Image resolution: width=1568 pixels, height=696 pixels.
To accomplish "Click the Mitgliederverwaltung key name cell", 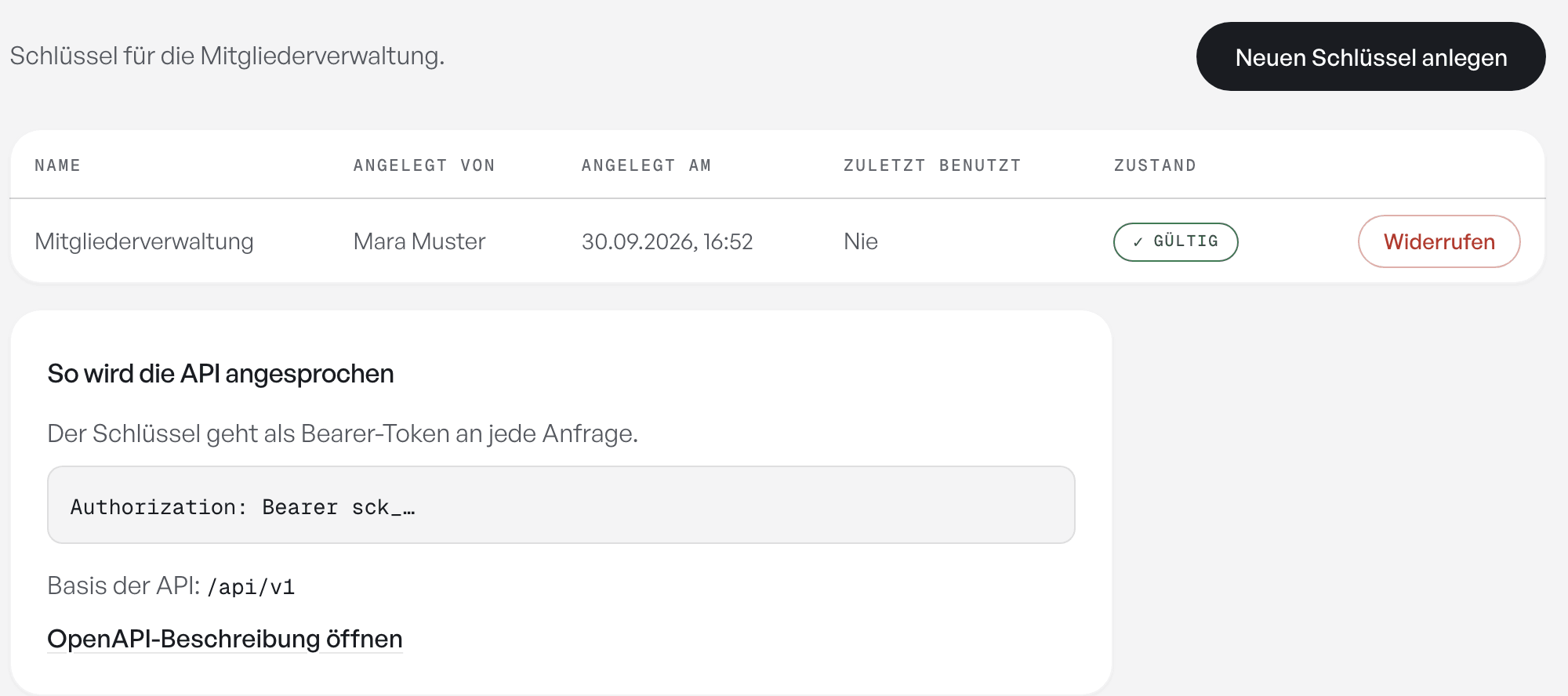I will pyautogui.click(x=144, y=241).
